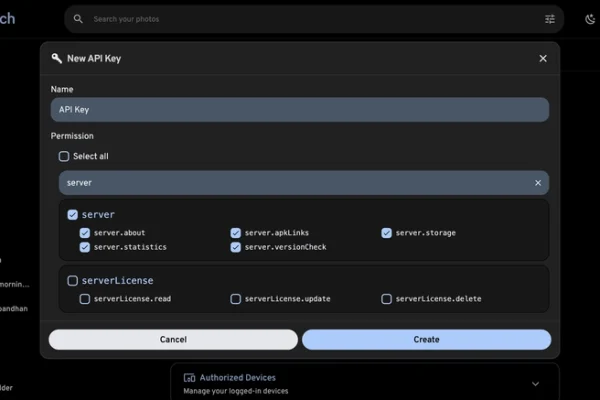Viewport: 600px width, 400px height.
Task: Expand the Authorized Devices section
Action: pos(535,383)
